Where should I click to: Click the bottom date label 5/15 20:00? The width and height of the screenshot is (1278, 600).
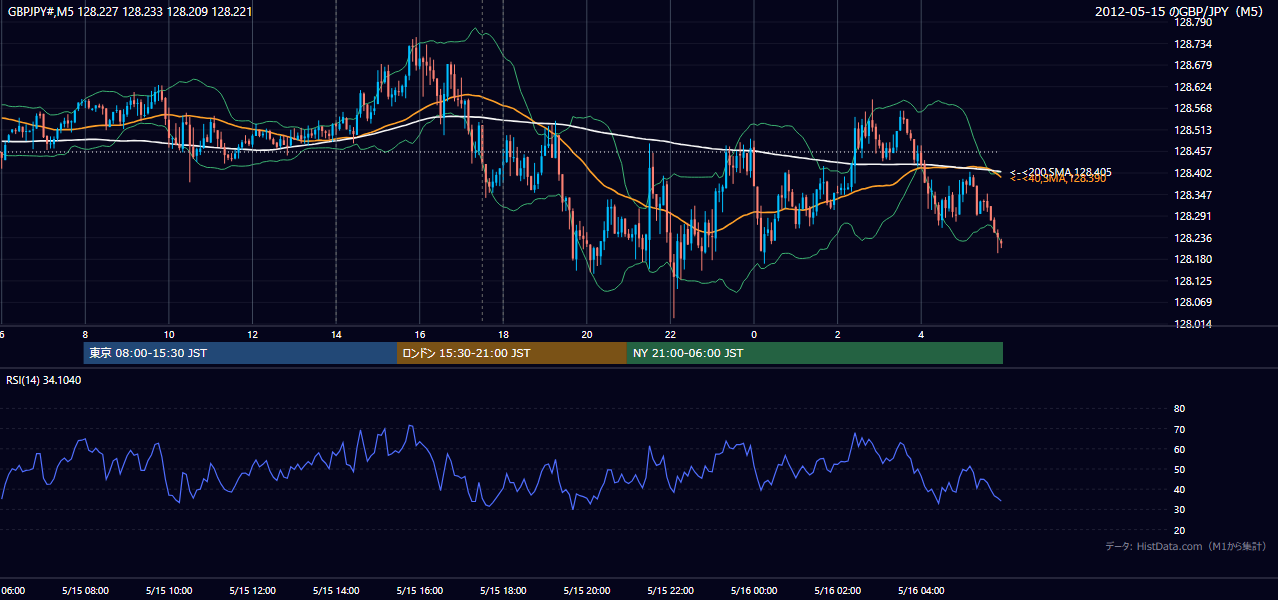pyautogui.click(x=586, y=591)
